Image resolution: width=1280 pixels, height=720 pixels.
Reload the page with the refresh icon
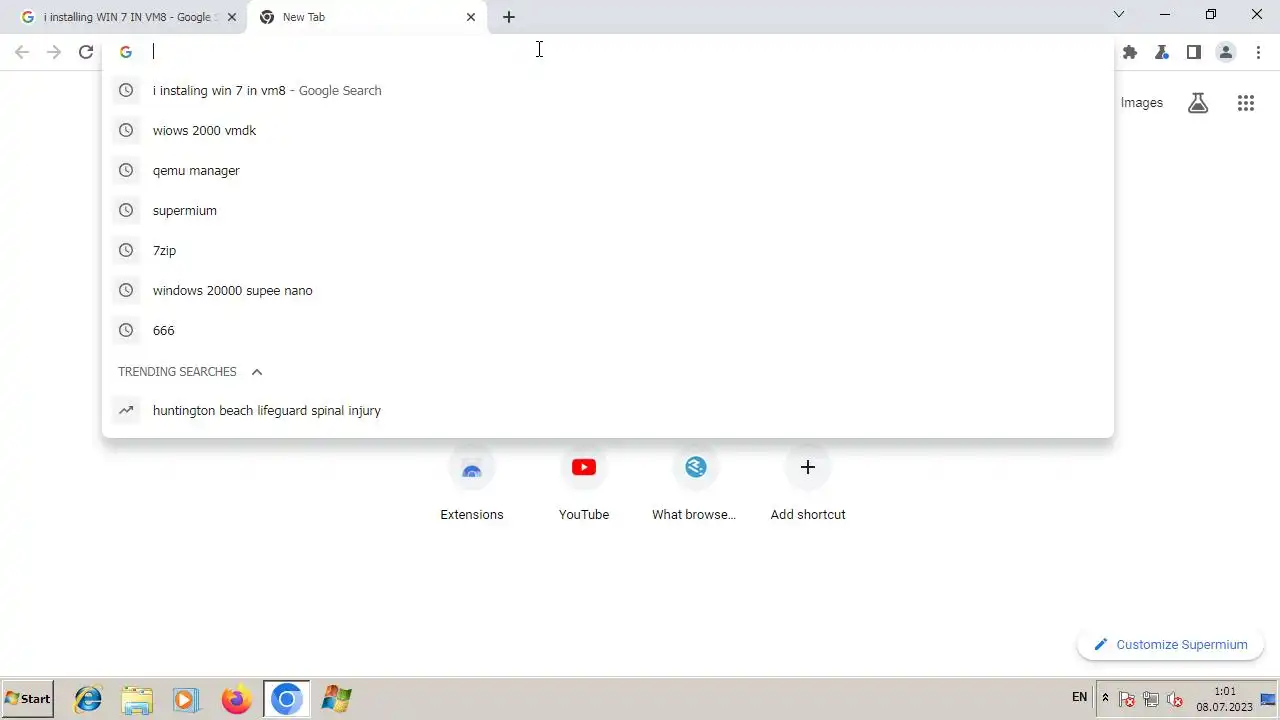[86, 52]
